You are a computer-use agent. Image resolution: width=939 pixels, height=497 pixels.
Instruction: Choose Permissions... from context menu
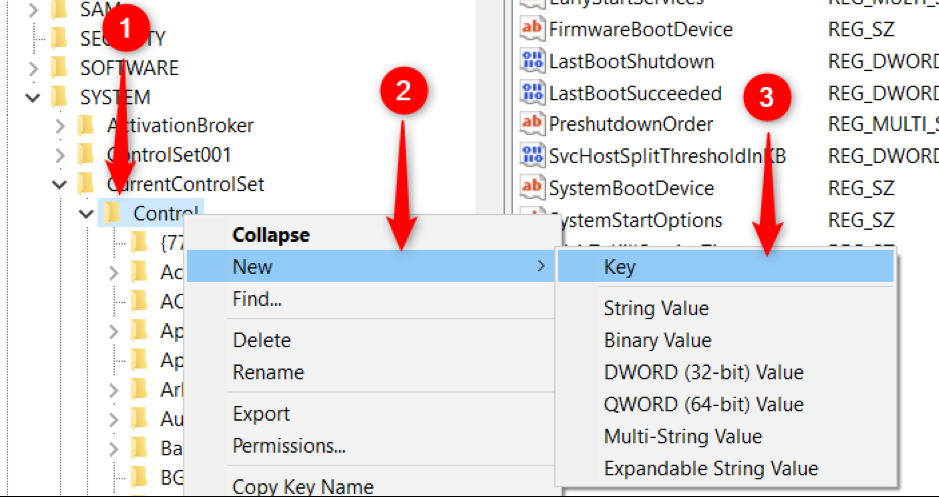coord(289,446)
